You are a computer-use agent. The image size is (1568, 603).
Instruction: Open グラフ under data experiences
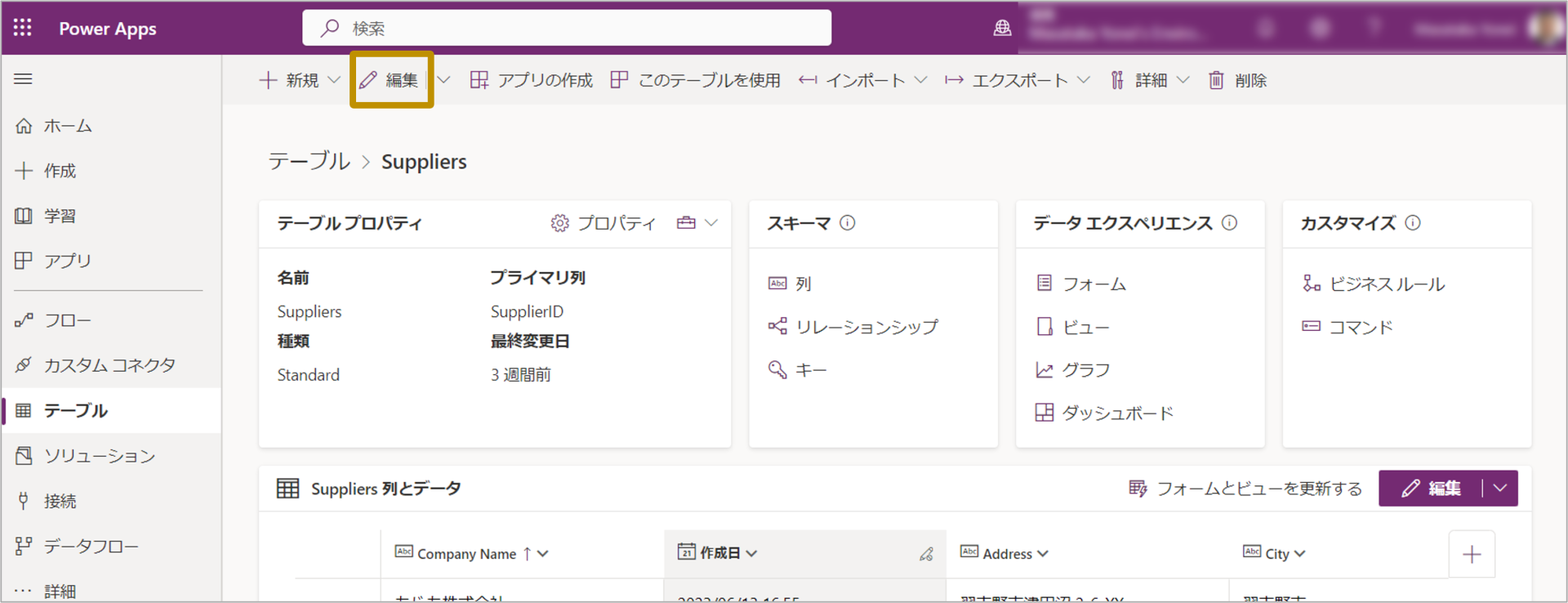[1073, 370]
